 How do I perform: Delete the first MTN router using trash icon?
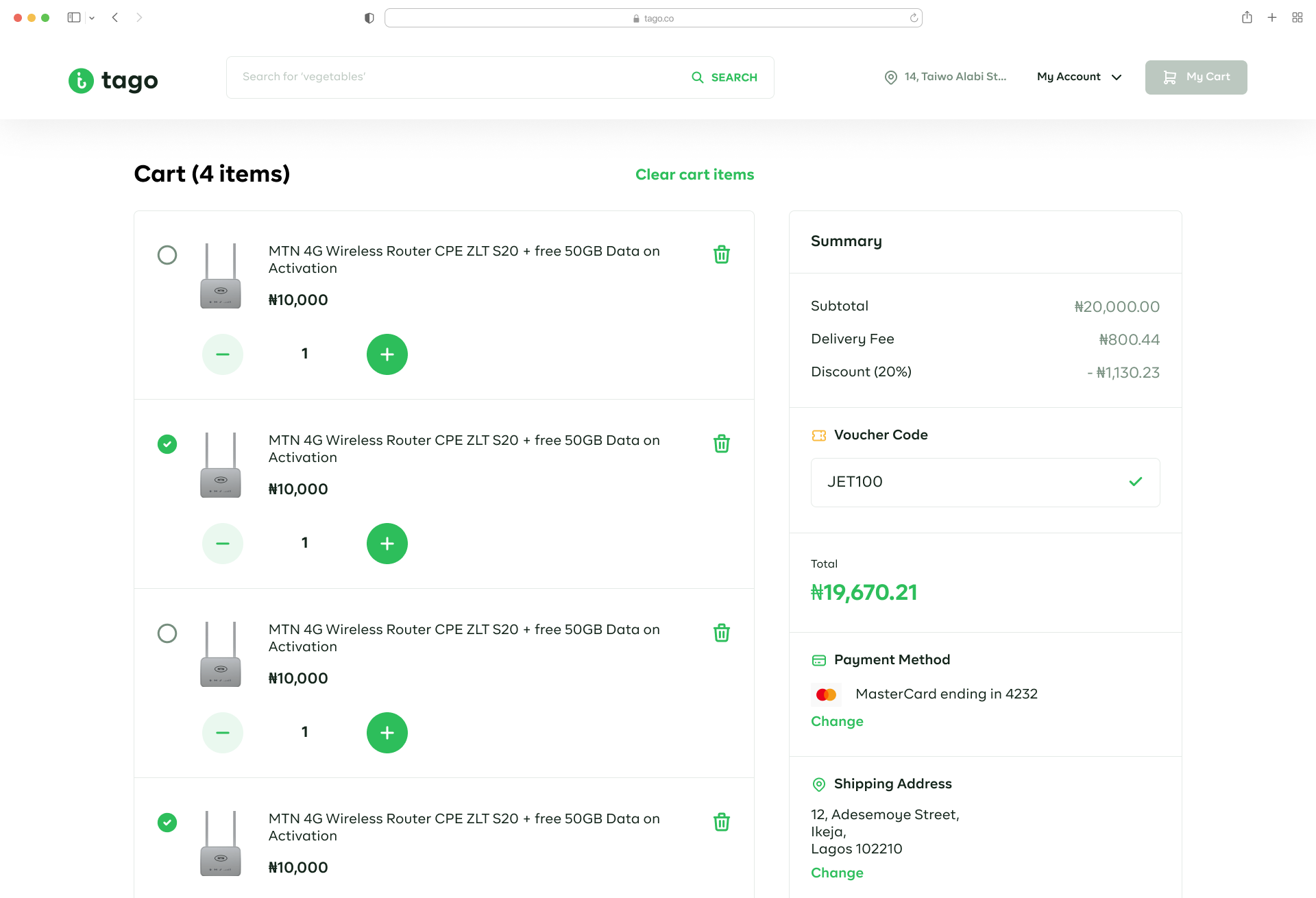(x=721, y=254)
